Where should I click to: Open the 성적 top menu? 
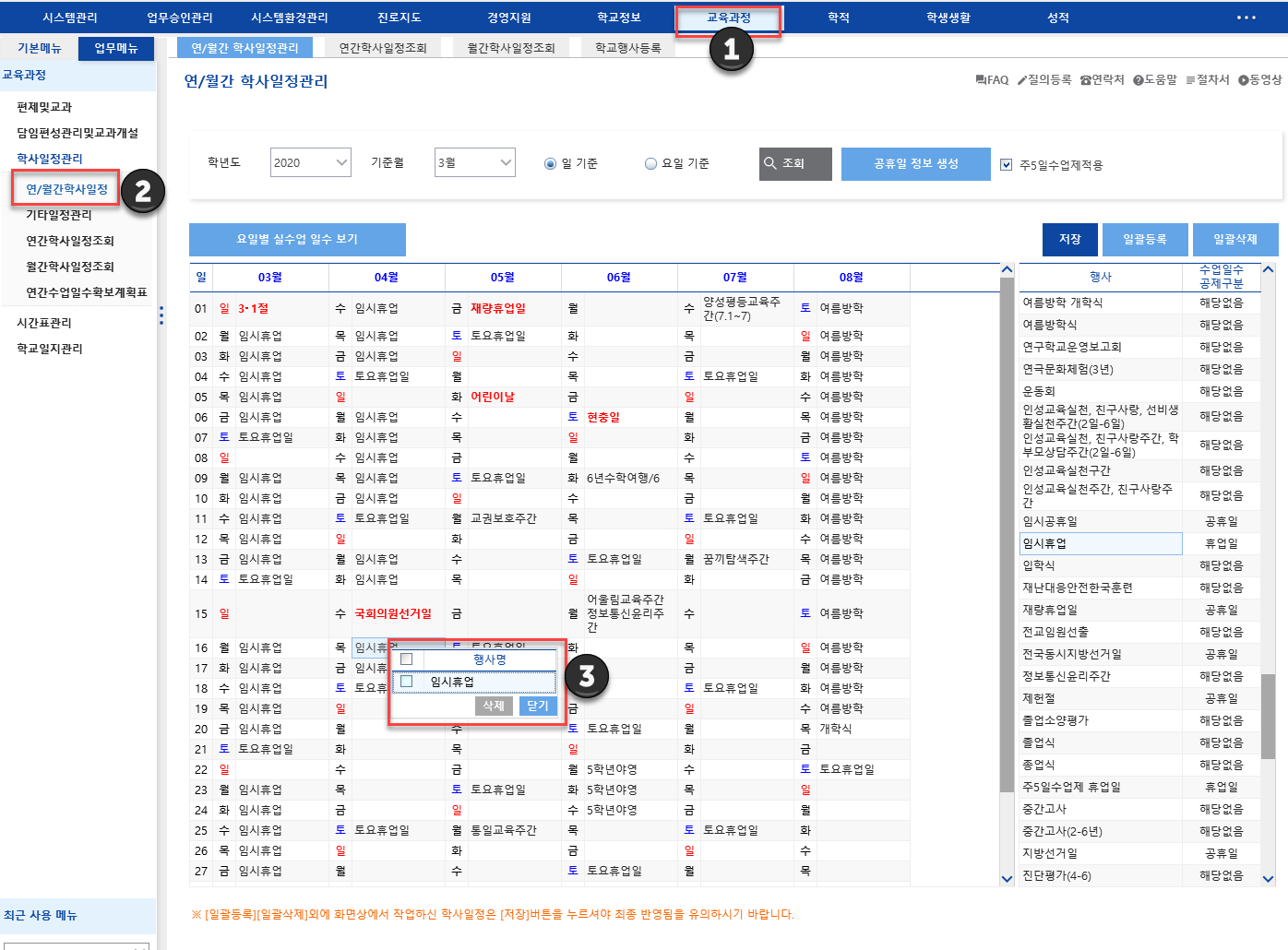pyautogui.click(x=1058, y=18)
